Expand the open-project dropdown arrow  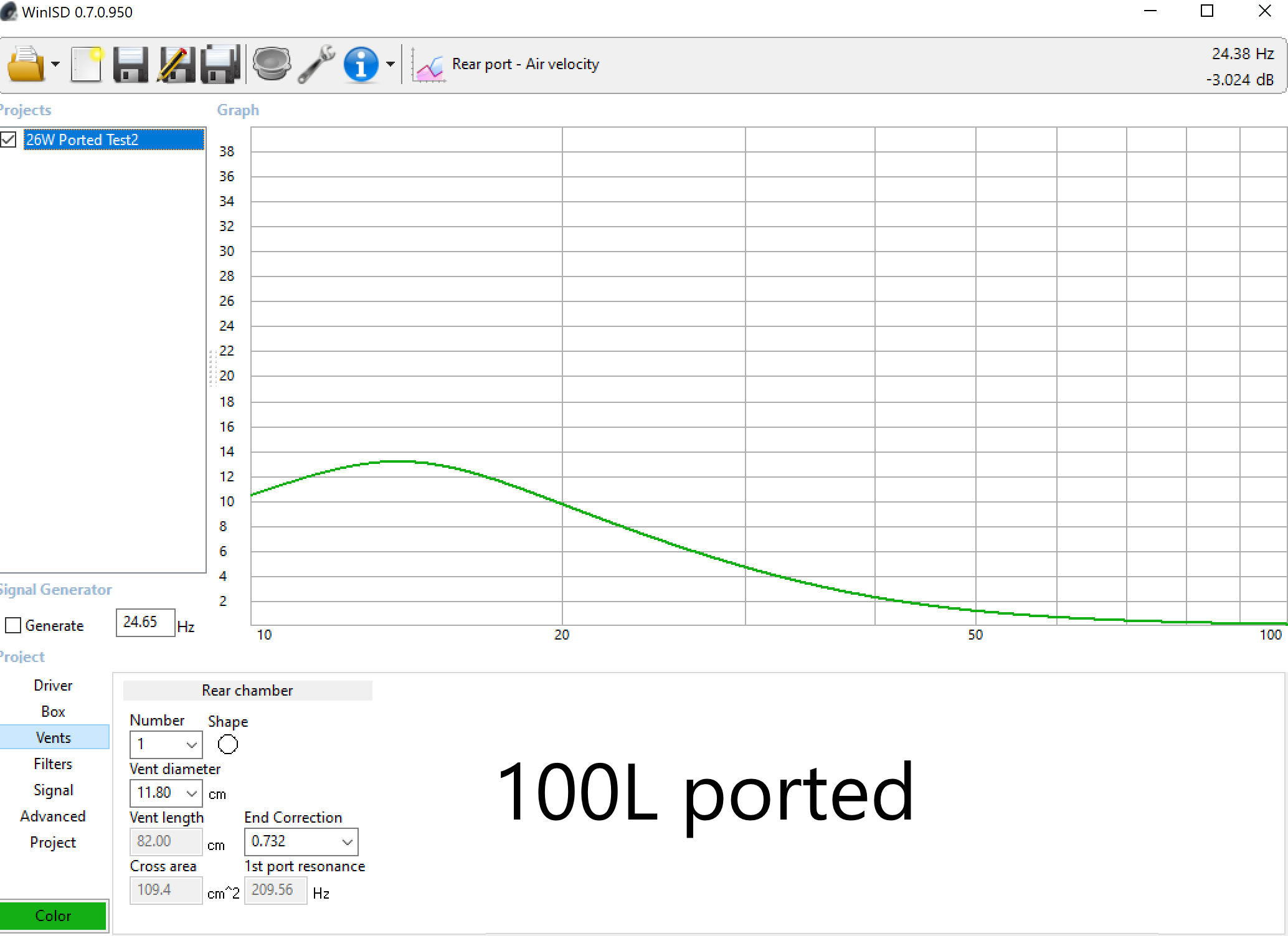point(55,64)
